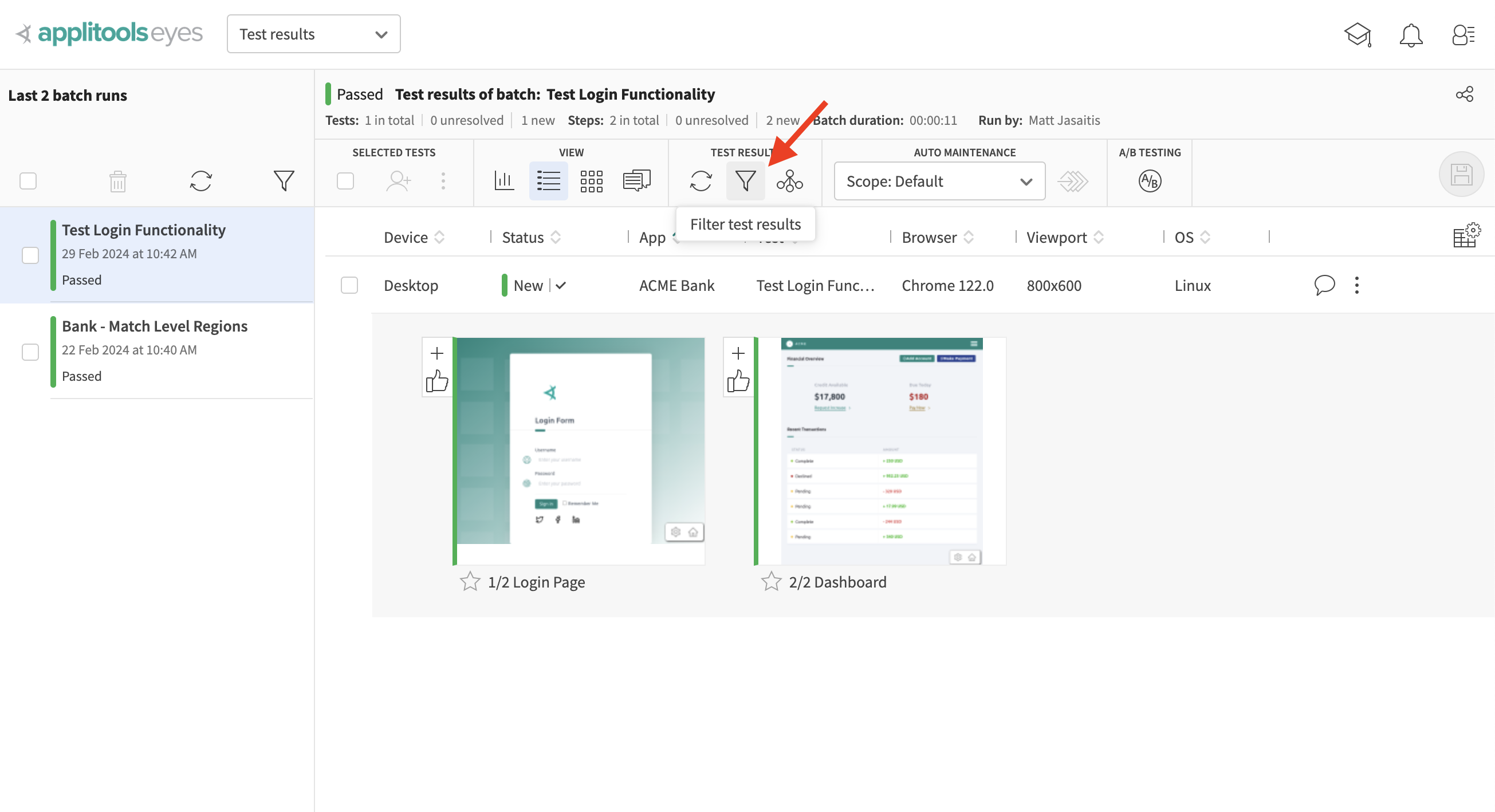Image resolution: width=1495 pixels, height=812 pixels.
Task: Open the user account menu icon
Action: pos(1463,35)
